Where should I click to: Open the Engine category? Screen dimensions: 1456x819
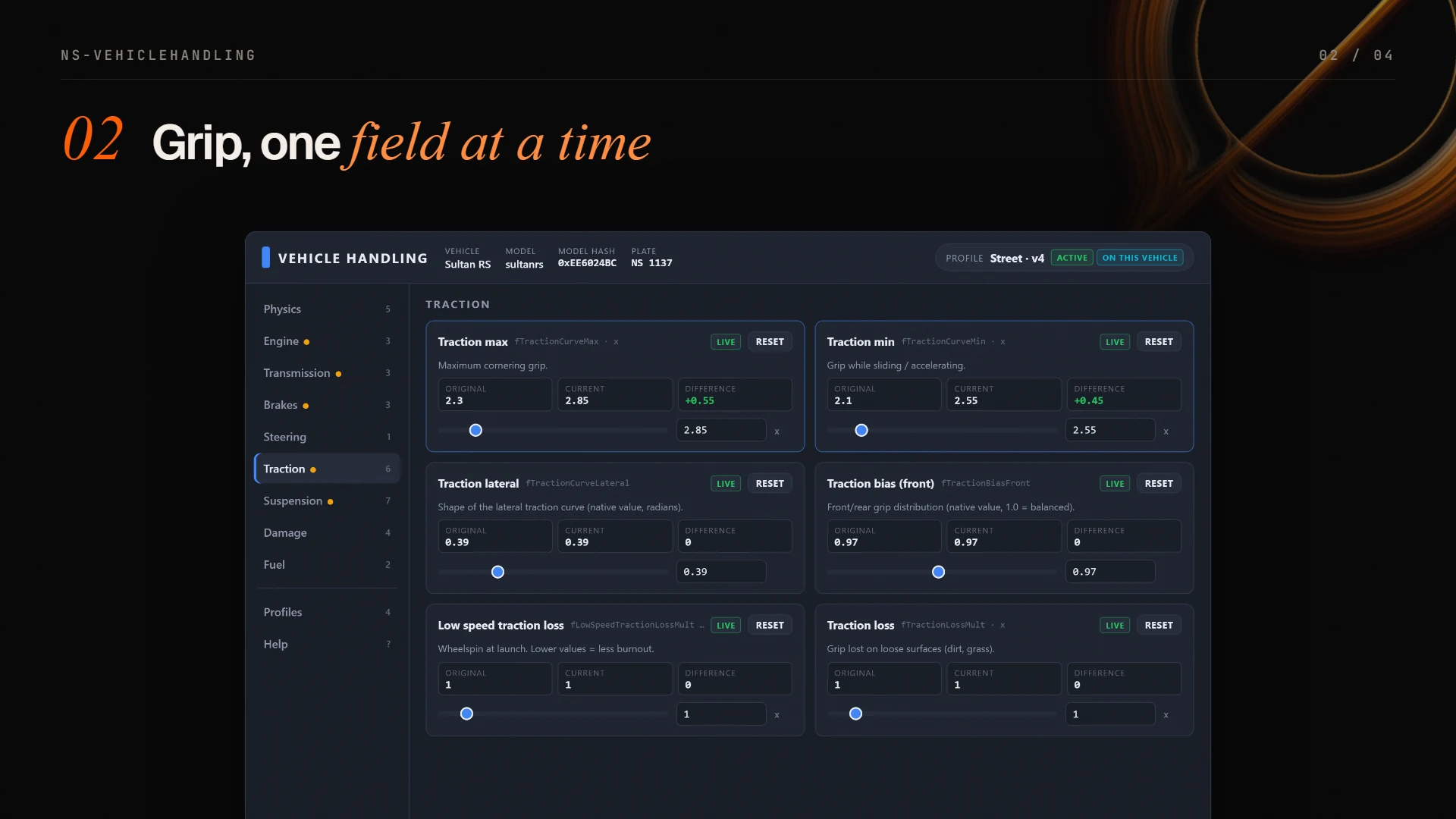[x=327, y=341]
